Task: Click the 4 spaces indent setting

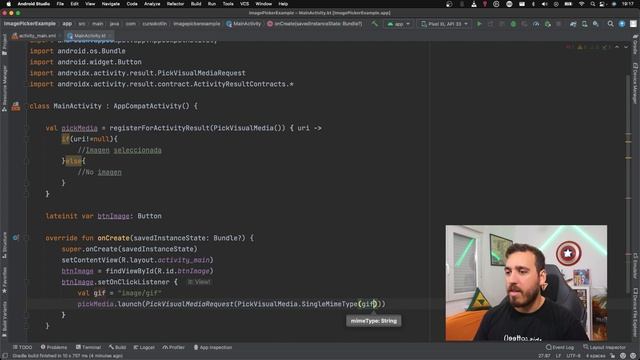Action: click(x=596, y=356)
